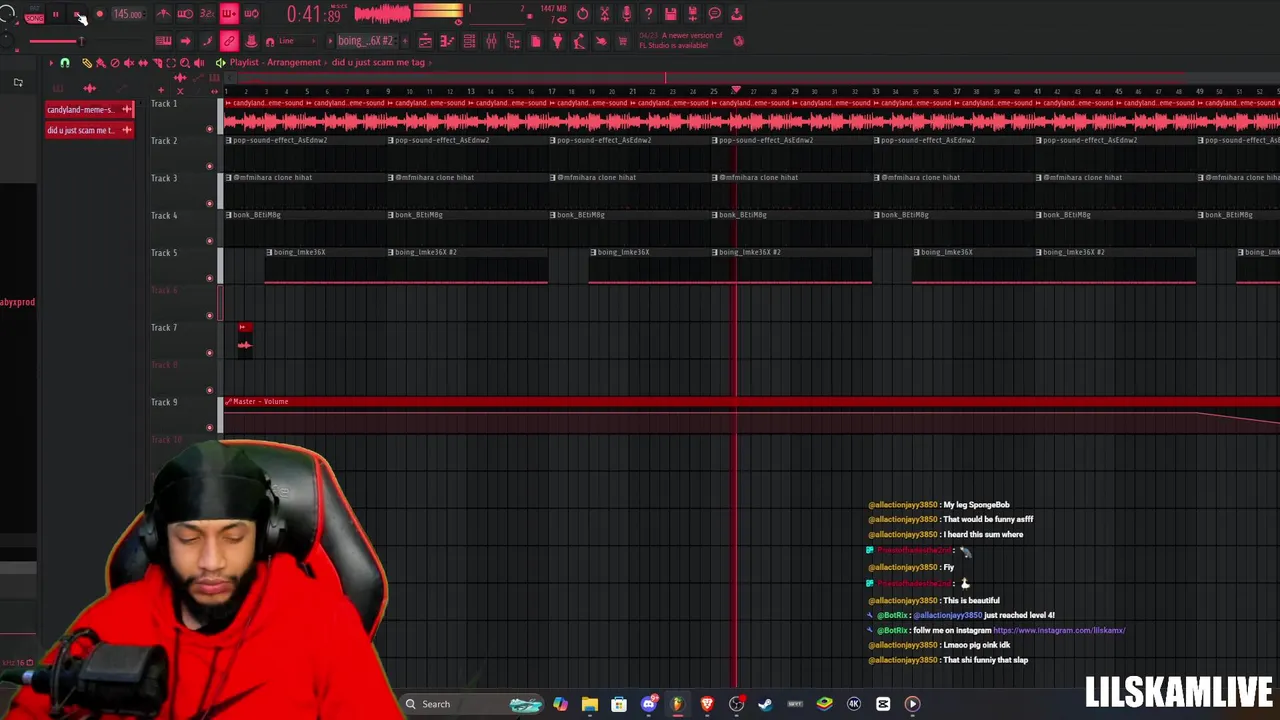The width and height of the screenshot is (1280, 720).
Task: Click the download content icon
Action: click(737, 14)
